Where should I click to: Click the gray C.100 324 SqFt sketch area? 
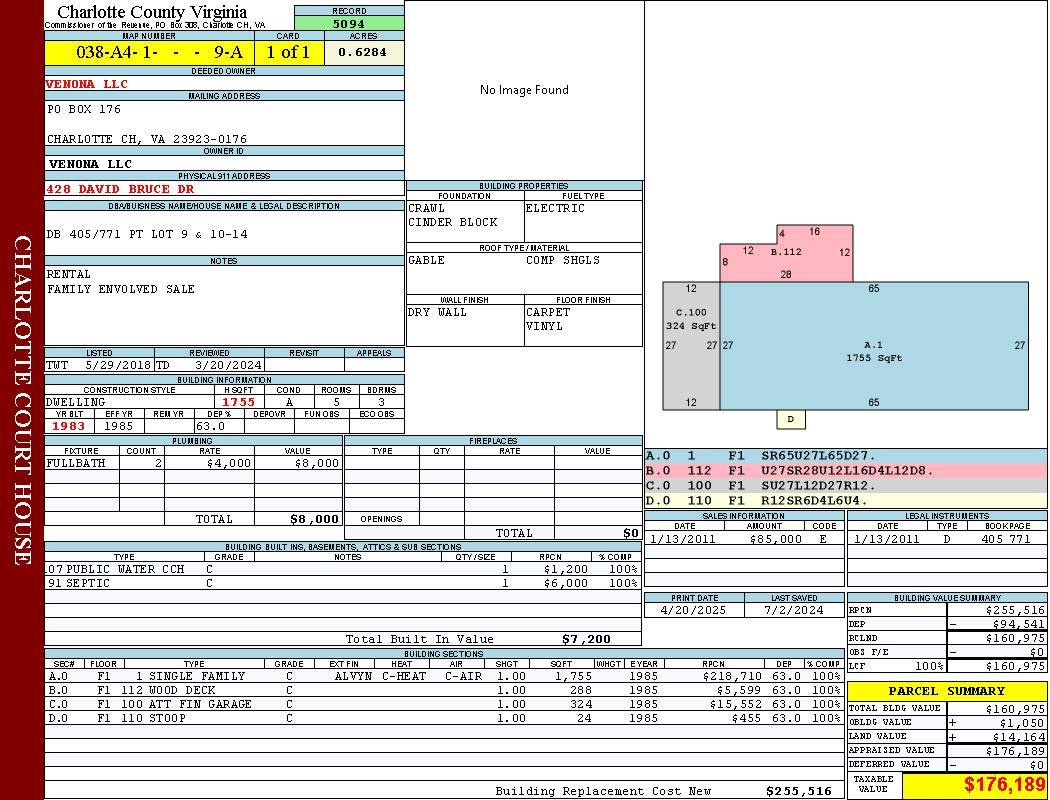pos(691,345)
